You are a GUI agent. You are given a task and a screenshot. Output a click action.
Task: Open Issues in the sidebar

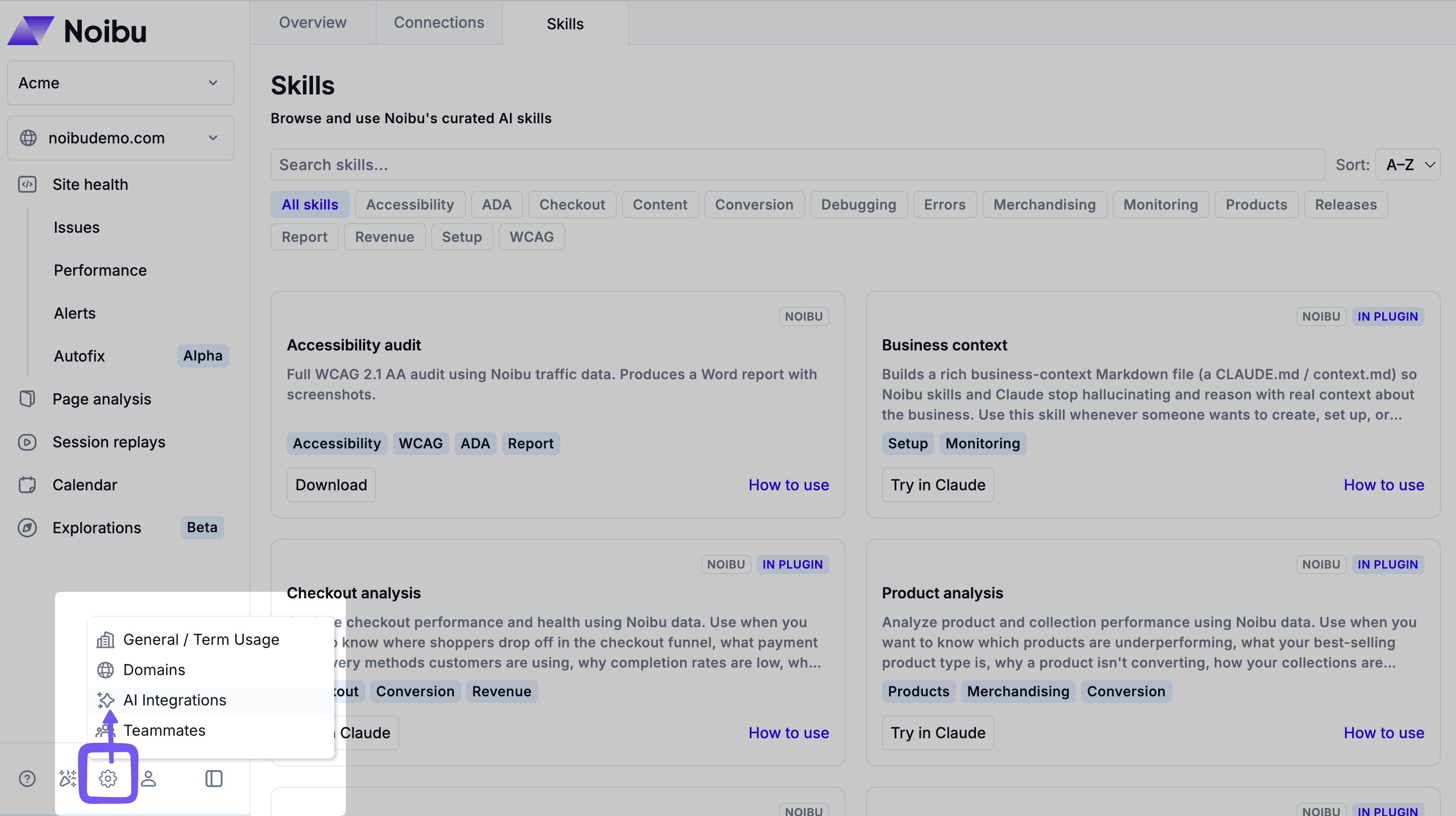point(77,227)
